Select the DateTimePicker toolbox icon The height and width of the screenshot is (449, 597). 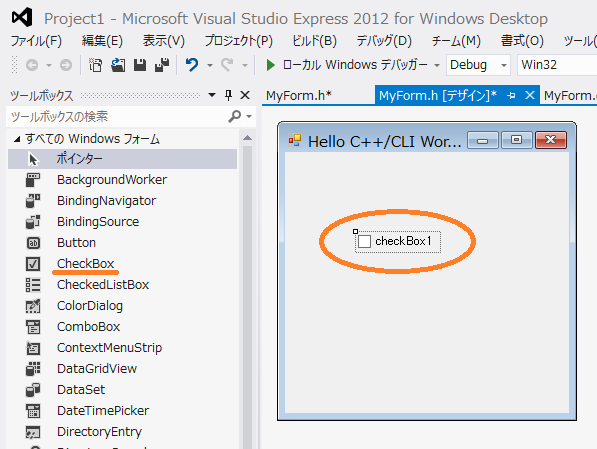pyautogui.click(x=33, y=411)
